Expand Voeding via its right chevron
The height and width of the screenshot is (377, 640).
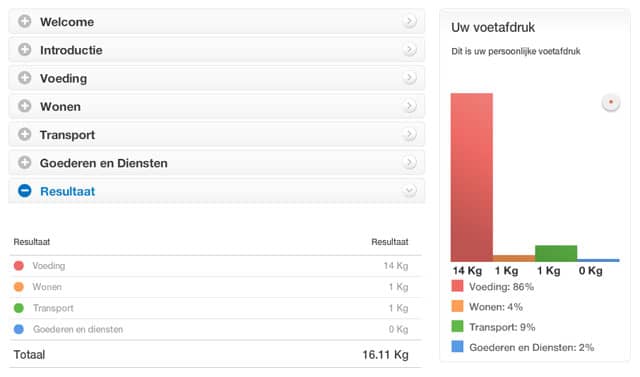[x=409, y=78]
